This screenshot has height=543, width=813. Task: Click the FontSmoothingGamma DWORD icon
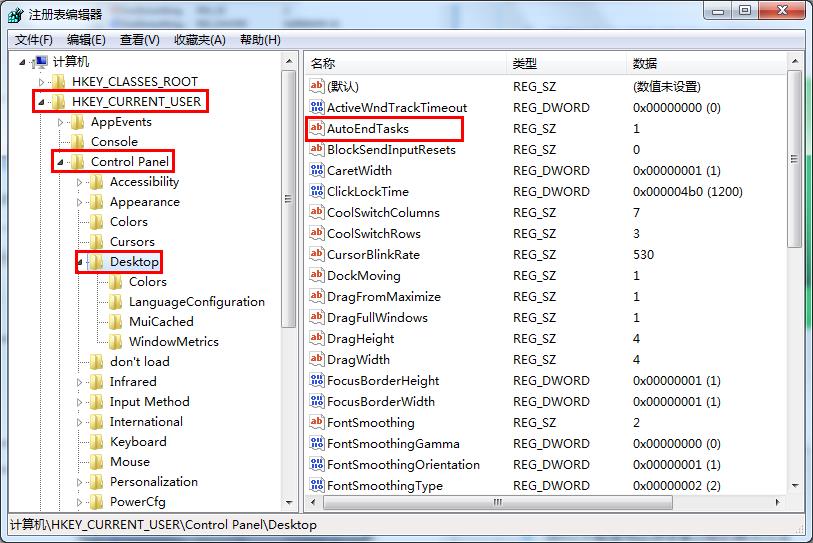317,444
